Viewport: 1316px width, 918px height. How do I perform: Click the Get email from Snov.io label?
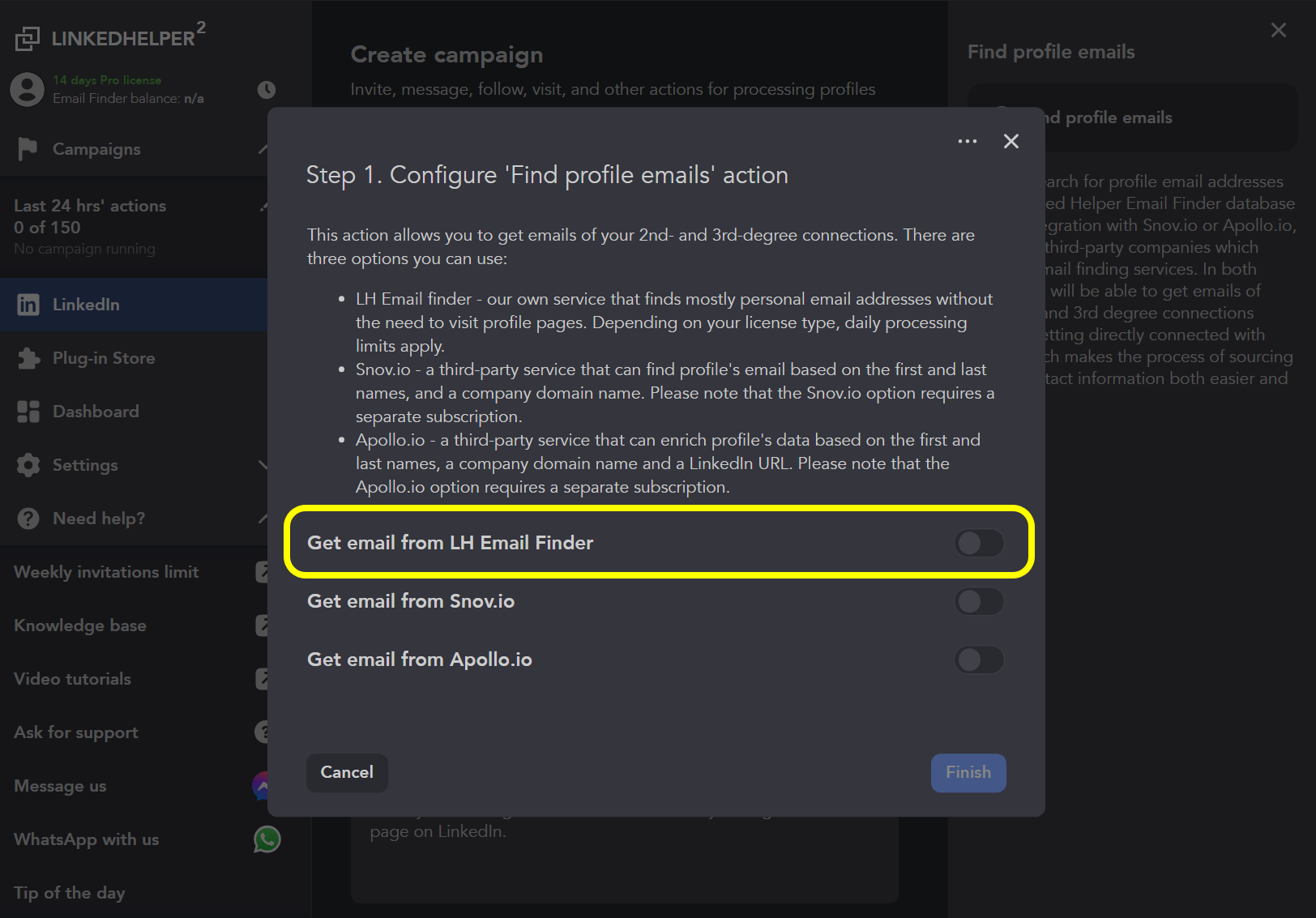[x=411, y=601]
